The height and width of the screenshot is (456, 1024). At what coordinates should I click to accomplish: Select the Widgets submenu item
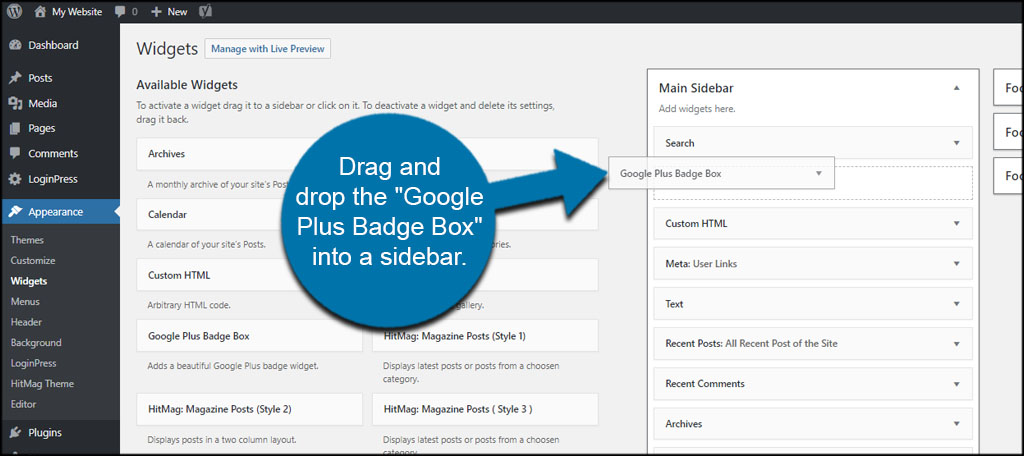pos(29,281)
